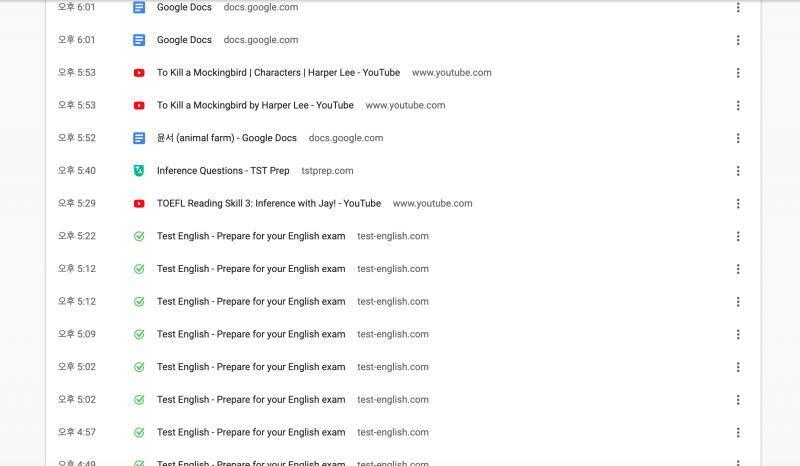Click YouTube favicon beside Mockingbird by Harper Lee entry
This screenshot has height=466, width=800.
pyautogui.click(x=139, y=106)
